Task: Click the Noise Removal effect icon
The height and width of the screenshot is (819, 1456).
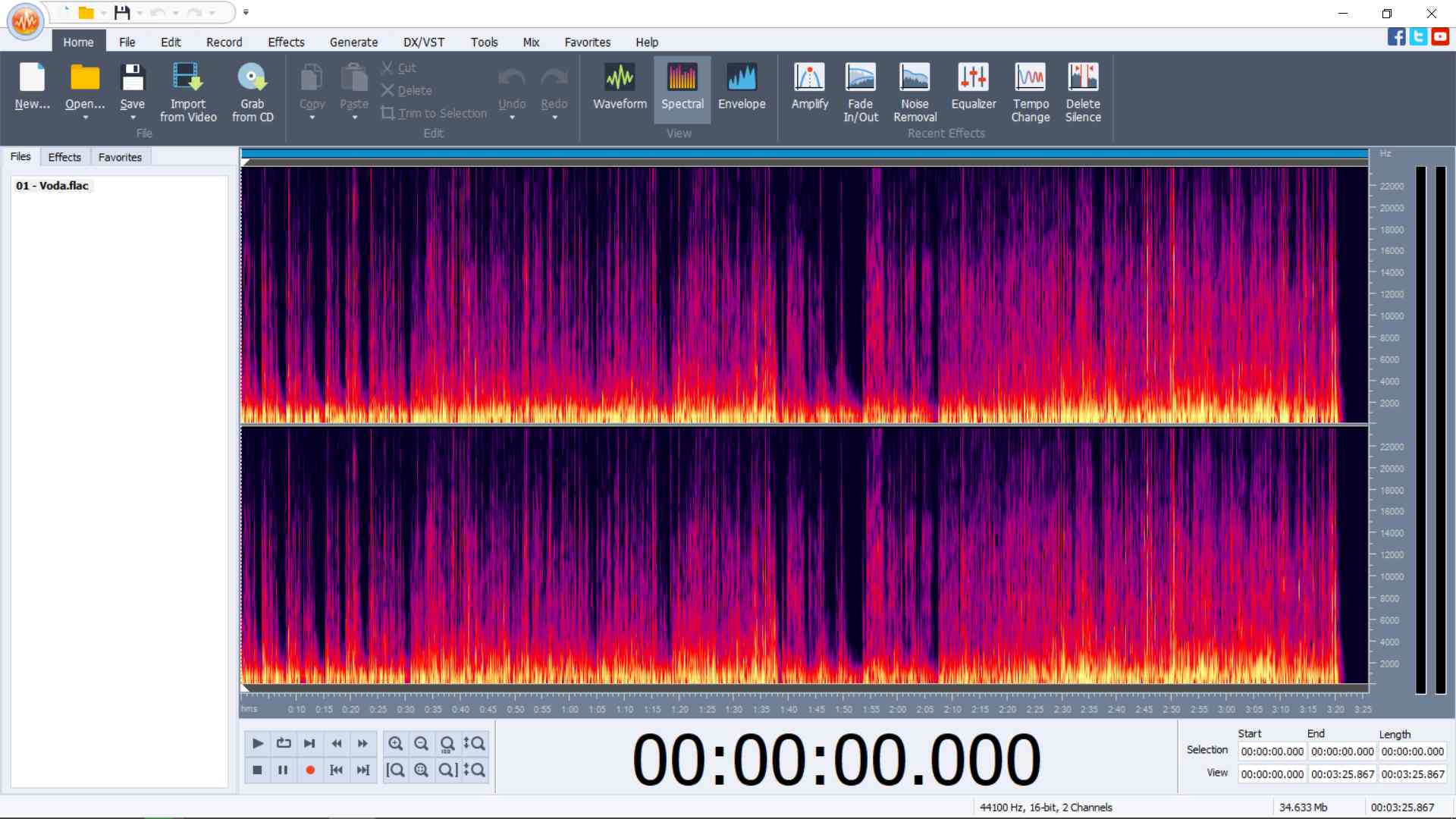Action: coord(915,78)
